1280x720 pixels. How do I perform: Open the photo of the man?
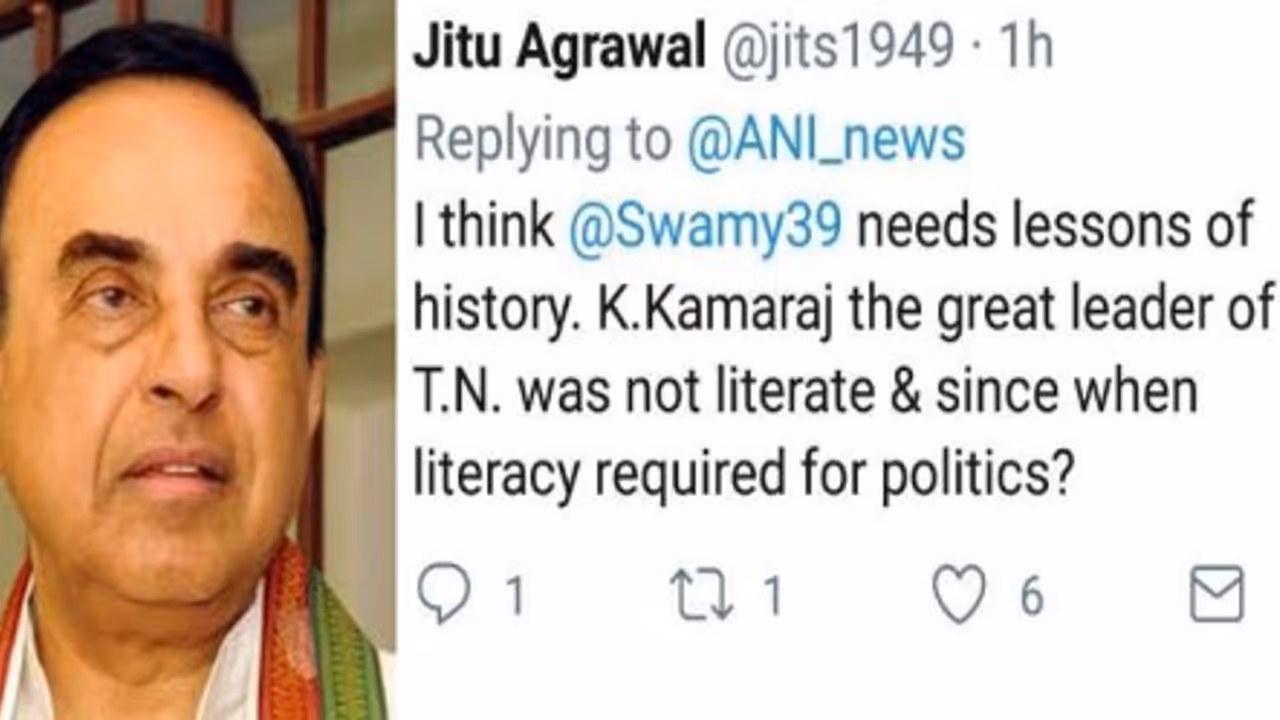click(x=197, y=360)
